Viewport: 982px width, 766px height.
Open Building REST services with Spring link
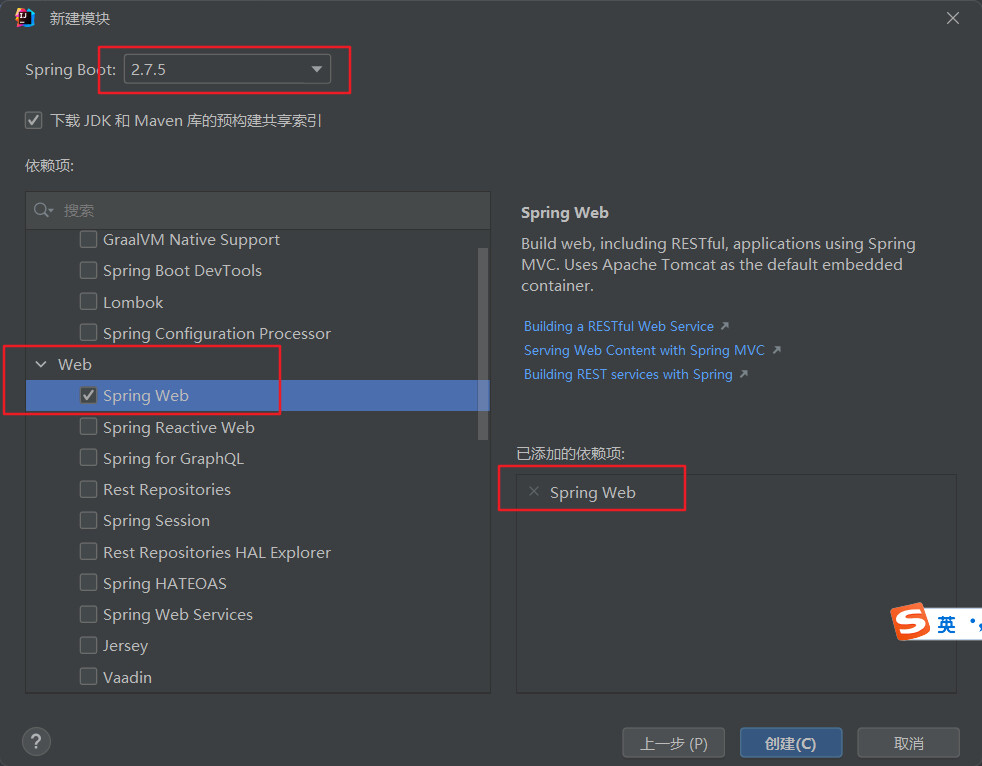point(628,374)
